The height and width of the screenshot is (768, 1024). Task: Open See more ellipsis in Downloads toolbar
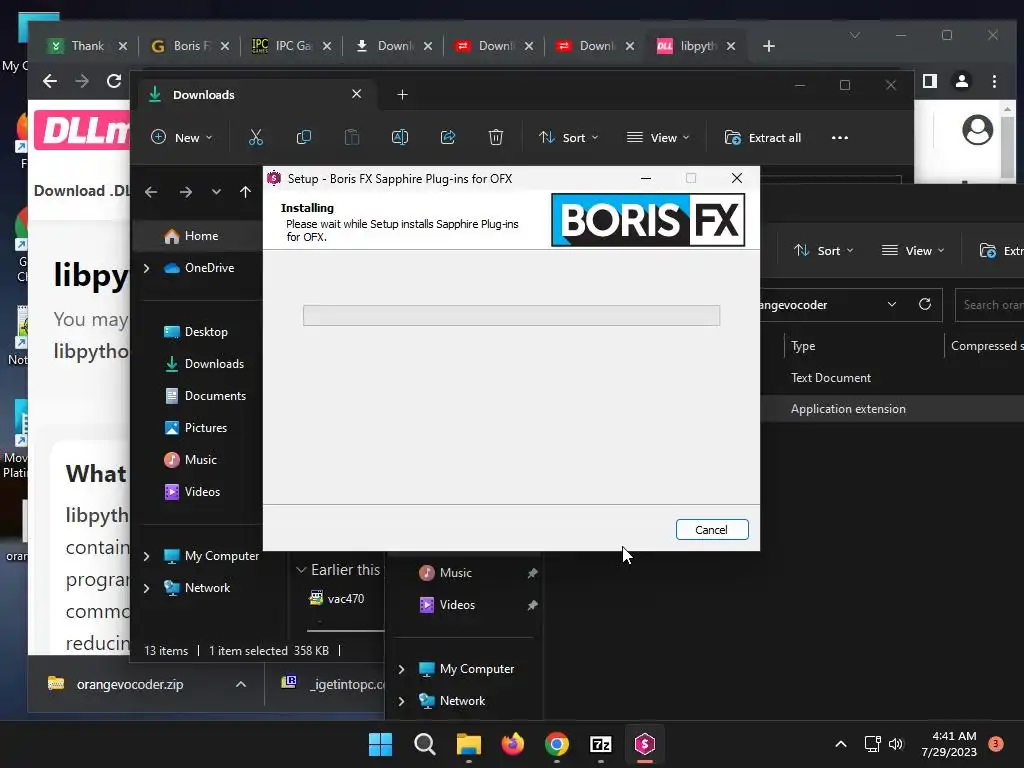[840, 137]
